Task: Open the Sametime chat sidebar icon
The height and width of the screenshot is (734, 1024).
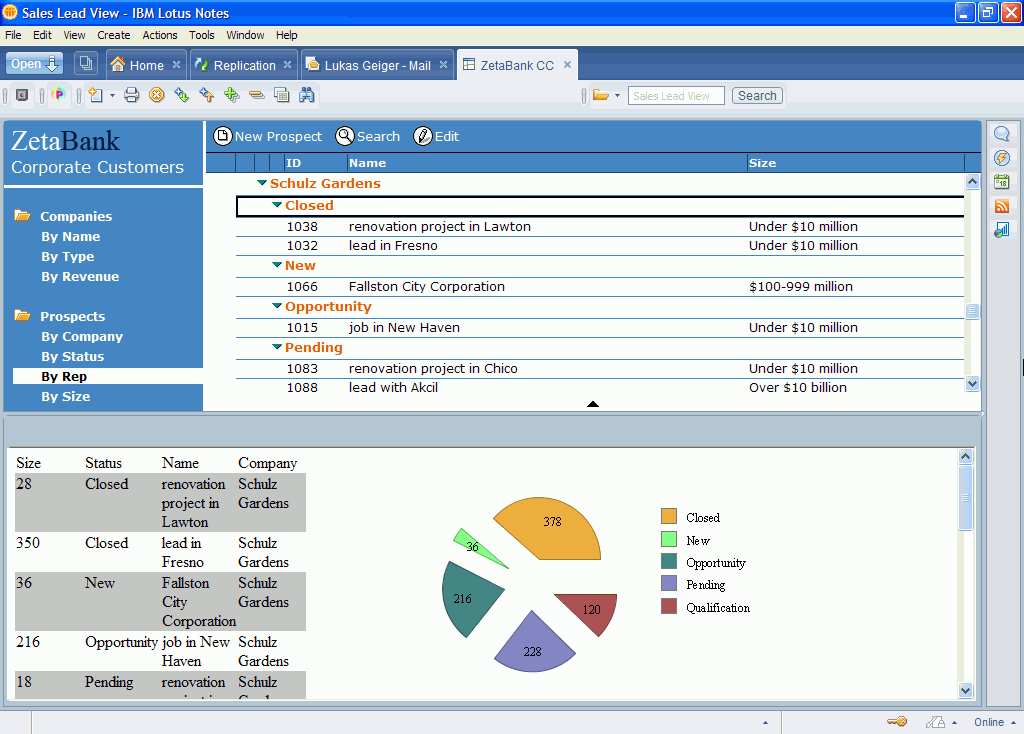Action: [x=1002, y=135]
